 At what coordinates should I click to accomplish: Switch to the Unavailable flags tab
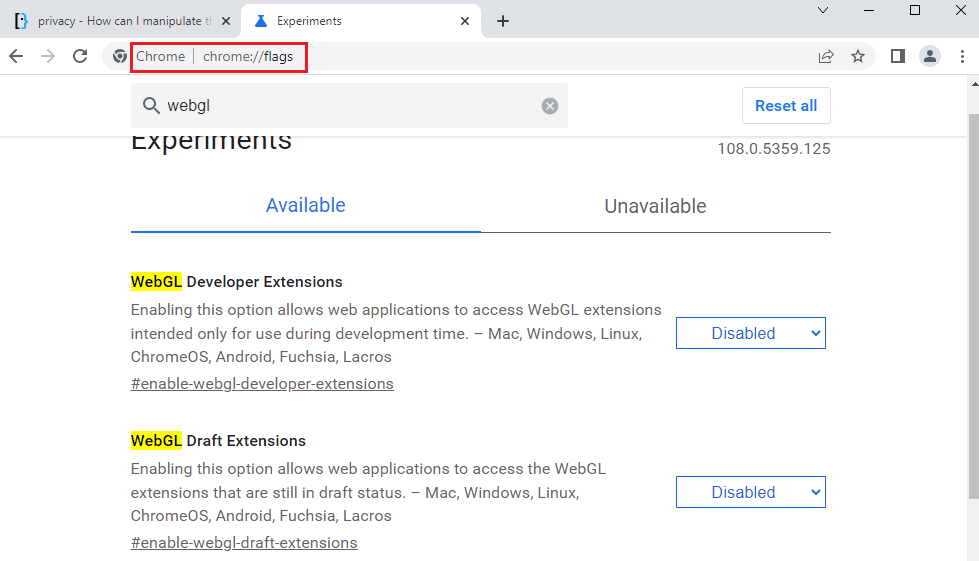(x=655, y=206)
